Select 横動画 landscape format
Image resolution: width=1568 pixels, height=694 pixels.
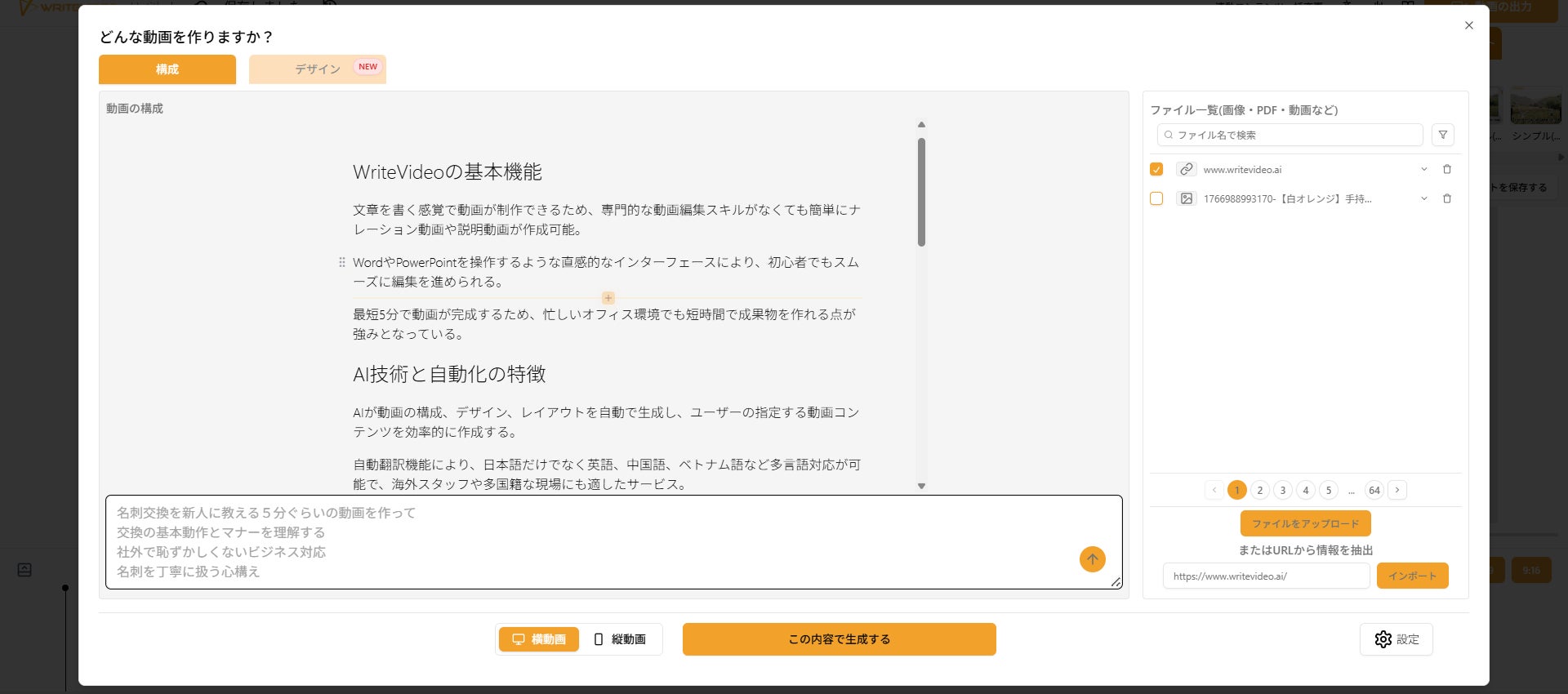click(x=539, y=639)
